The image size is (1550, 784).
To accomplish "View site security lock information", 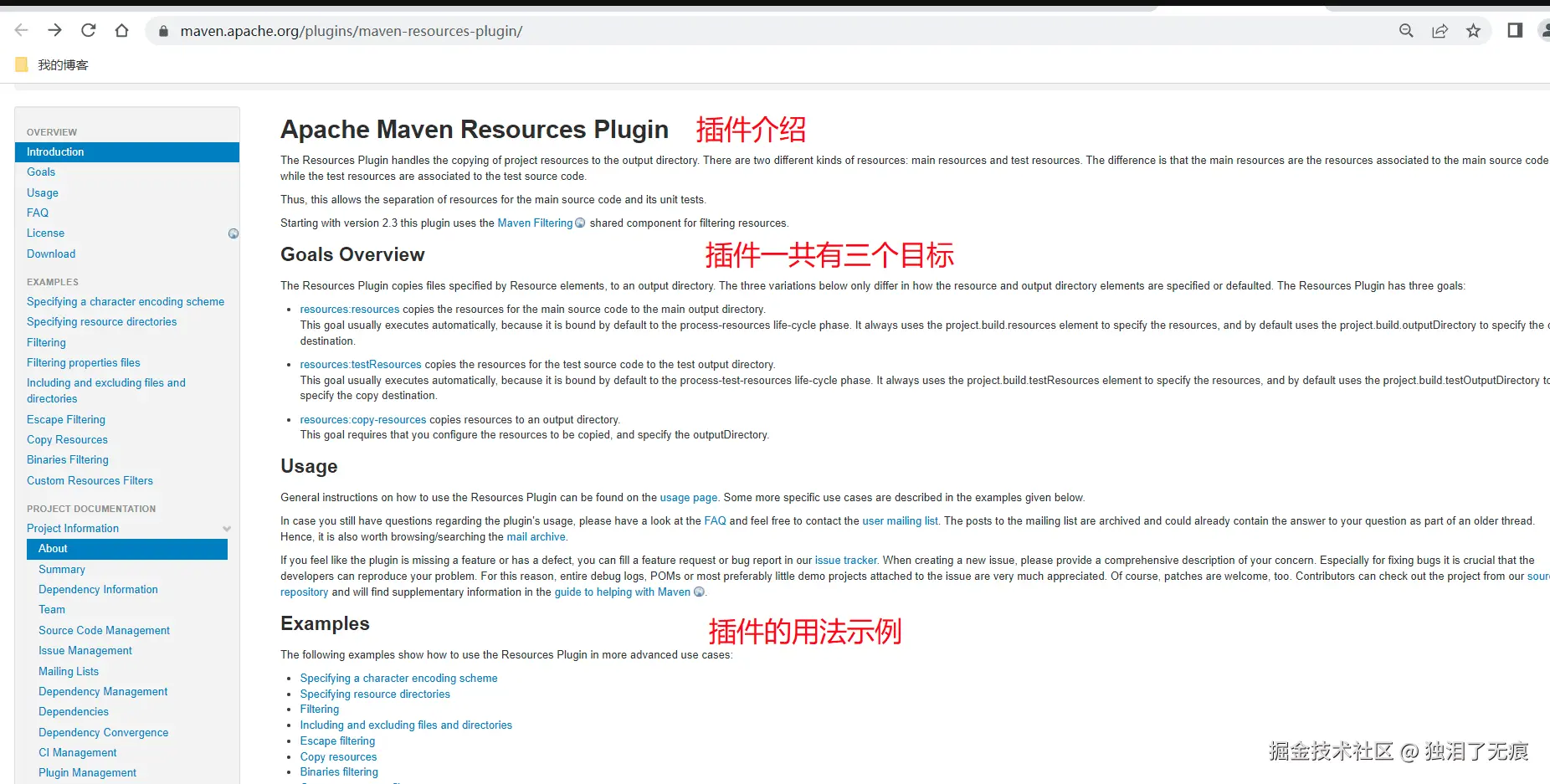I will click(164, 31).
